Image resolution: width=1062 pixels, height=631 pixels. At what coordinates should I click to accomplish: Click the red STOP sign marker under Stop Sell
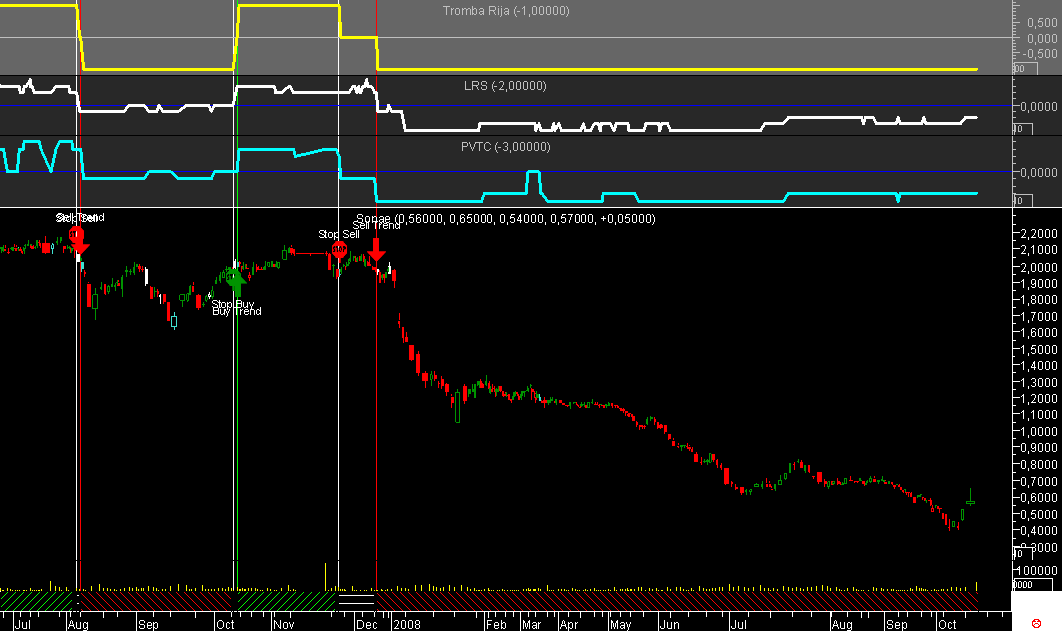[339, 249]
